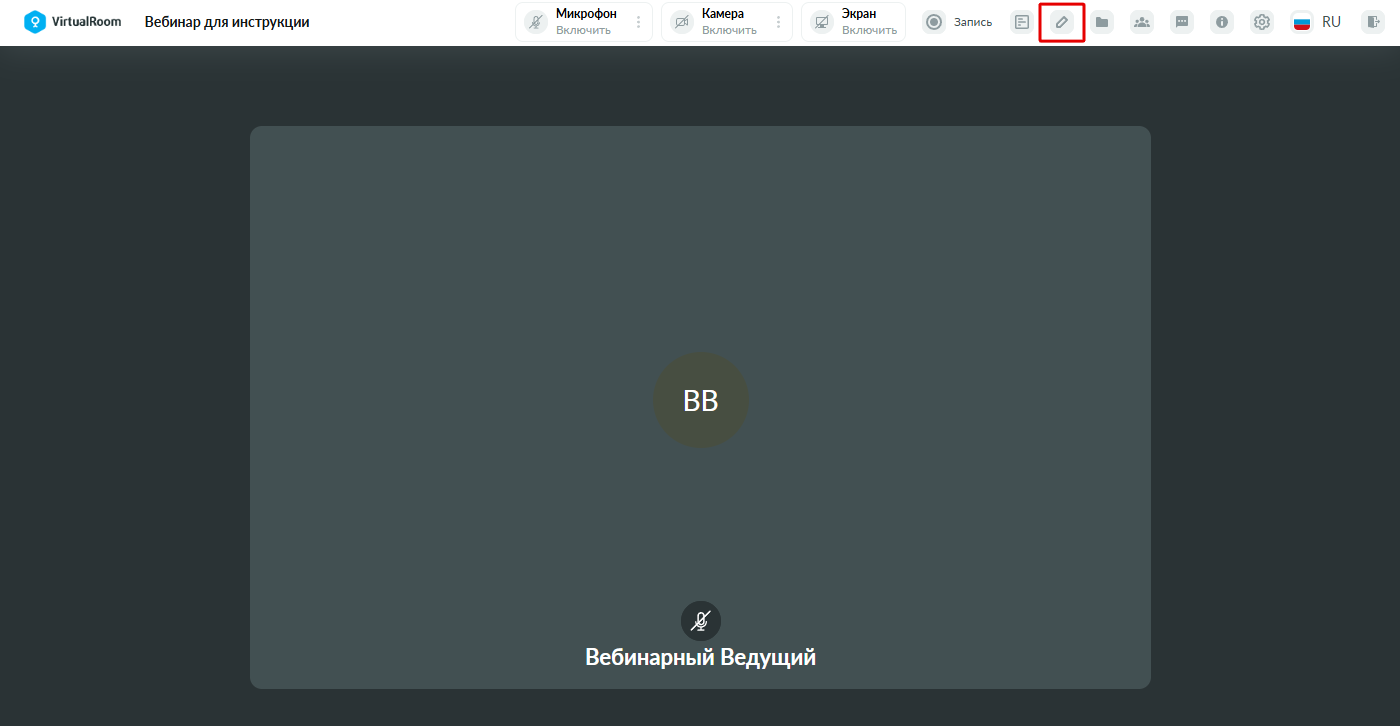
Task: Click the webinar title 'Вебинар для инструкции'
Action: 227,22
